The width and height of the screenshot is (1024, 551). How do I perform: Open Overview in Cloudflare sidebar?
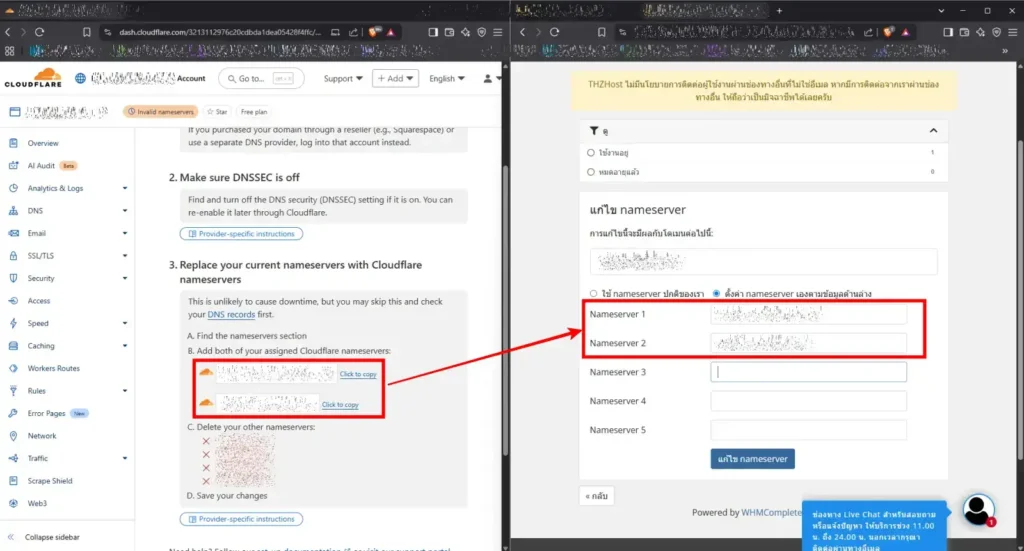click(42, 143)
